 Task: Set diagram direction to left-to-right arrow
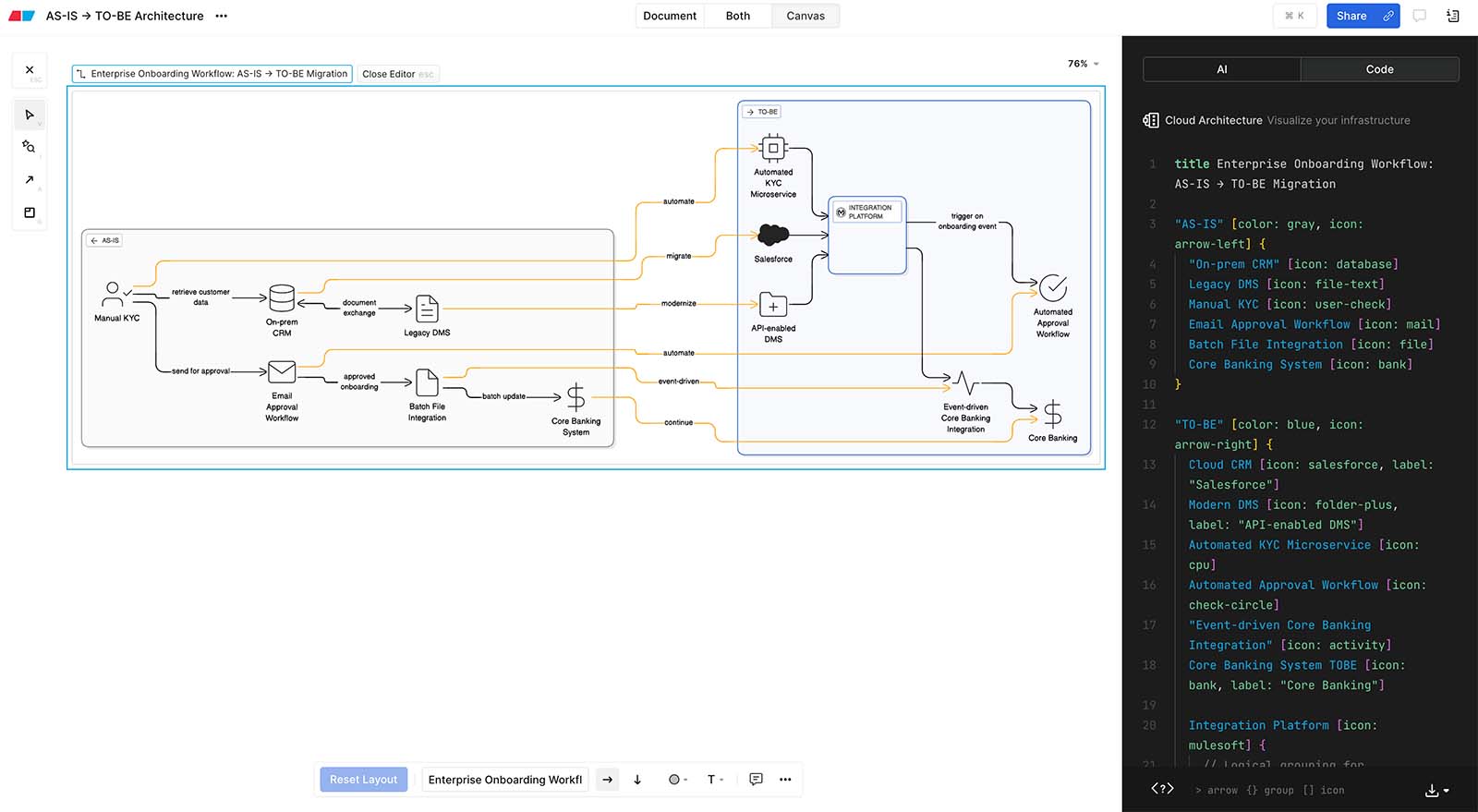(607, 780)
